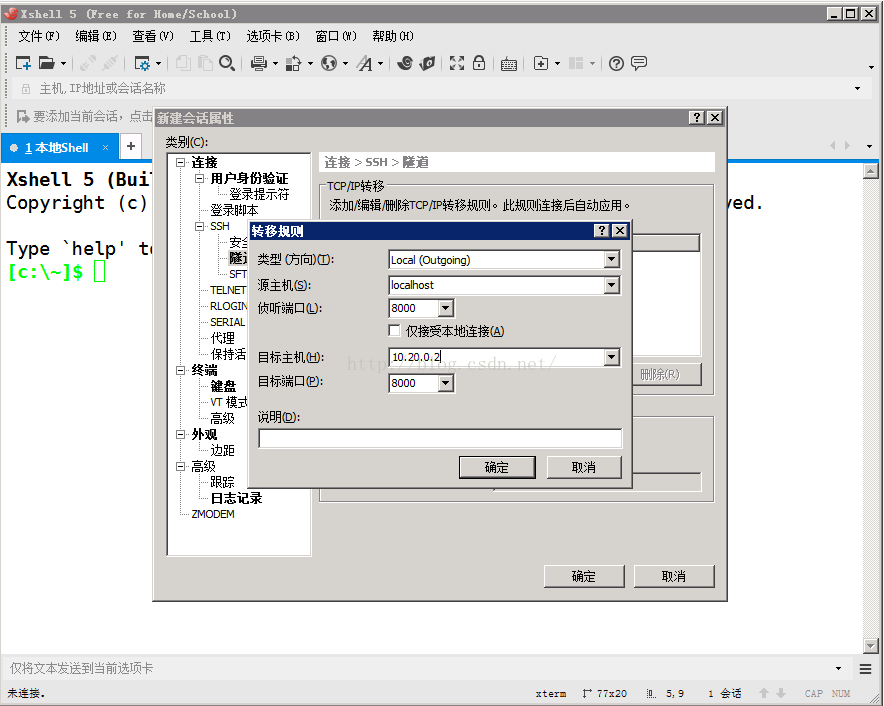
Task: Click the virtual keyboard icon
Action: [509, 64]
